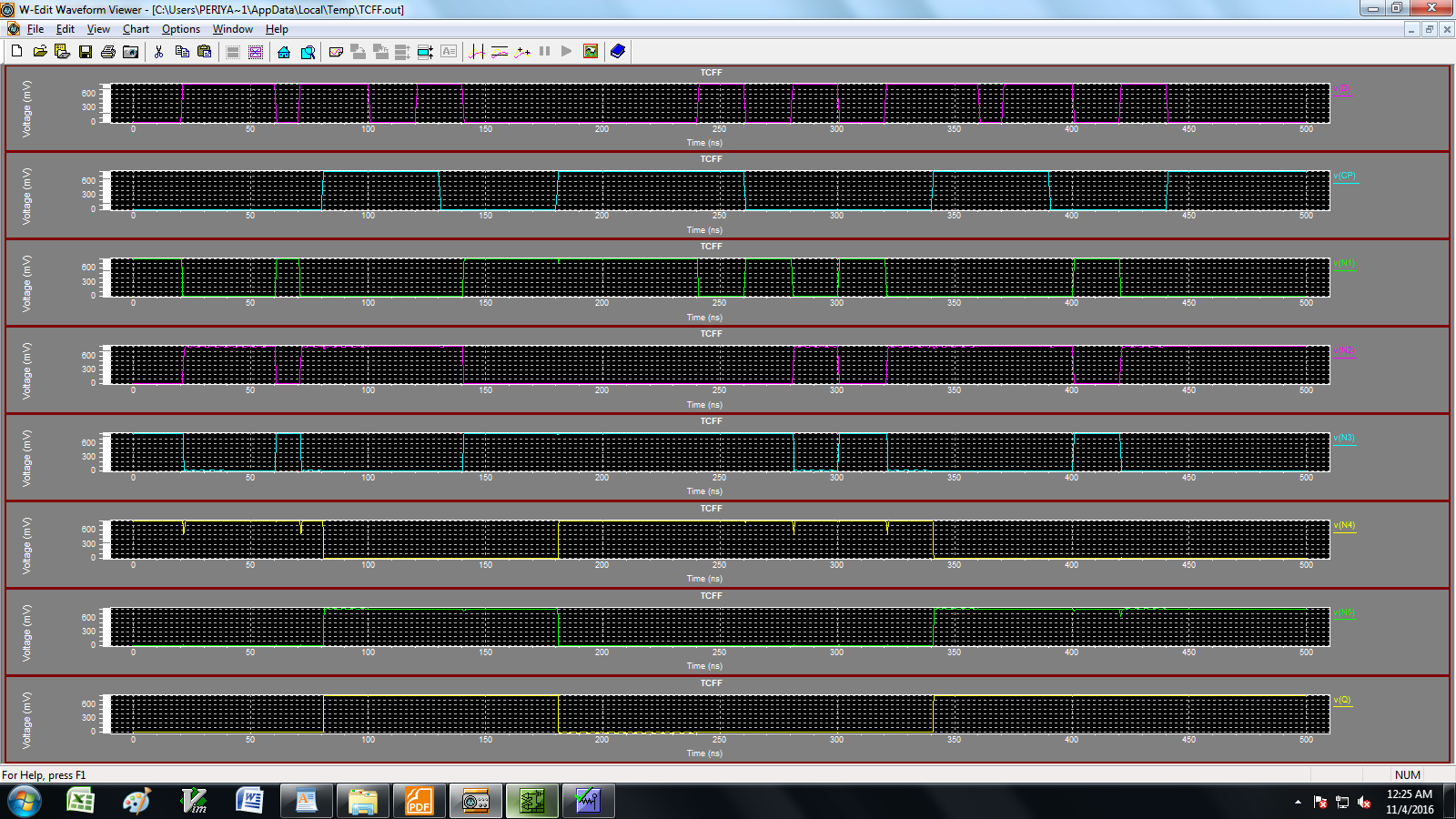The width and height of the screenshot is (1456, 819).
Task: Click the scissors Cut icon
Action: click(158, 52)
